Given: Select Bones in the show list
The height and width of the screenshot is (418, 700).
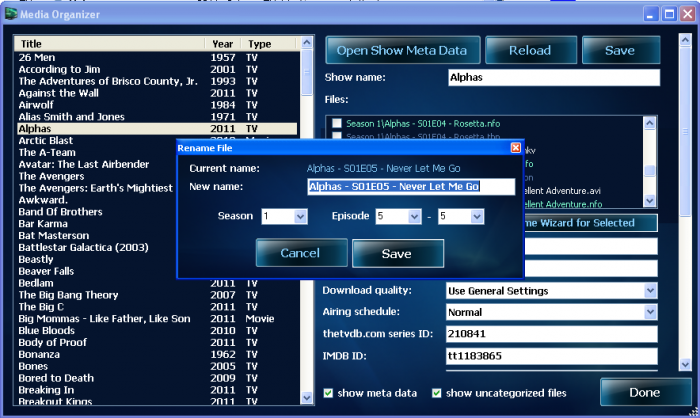Looking at the screenshot, I should (x=157, y=366).
